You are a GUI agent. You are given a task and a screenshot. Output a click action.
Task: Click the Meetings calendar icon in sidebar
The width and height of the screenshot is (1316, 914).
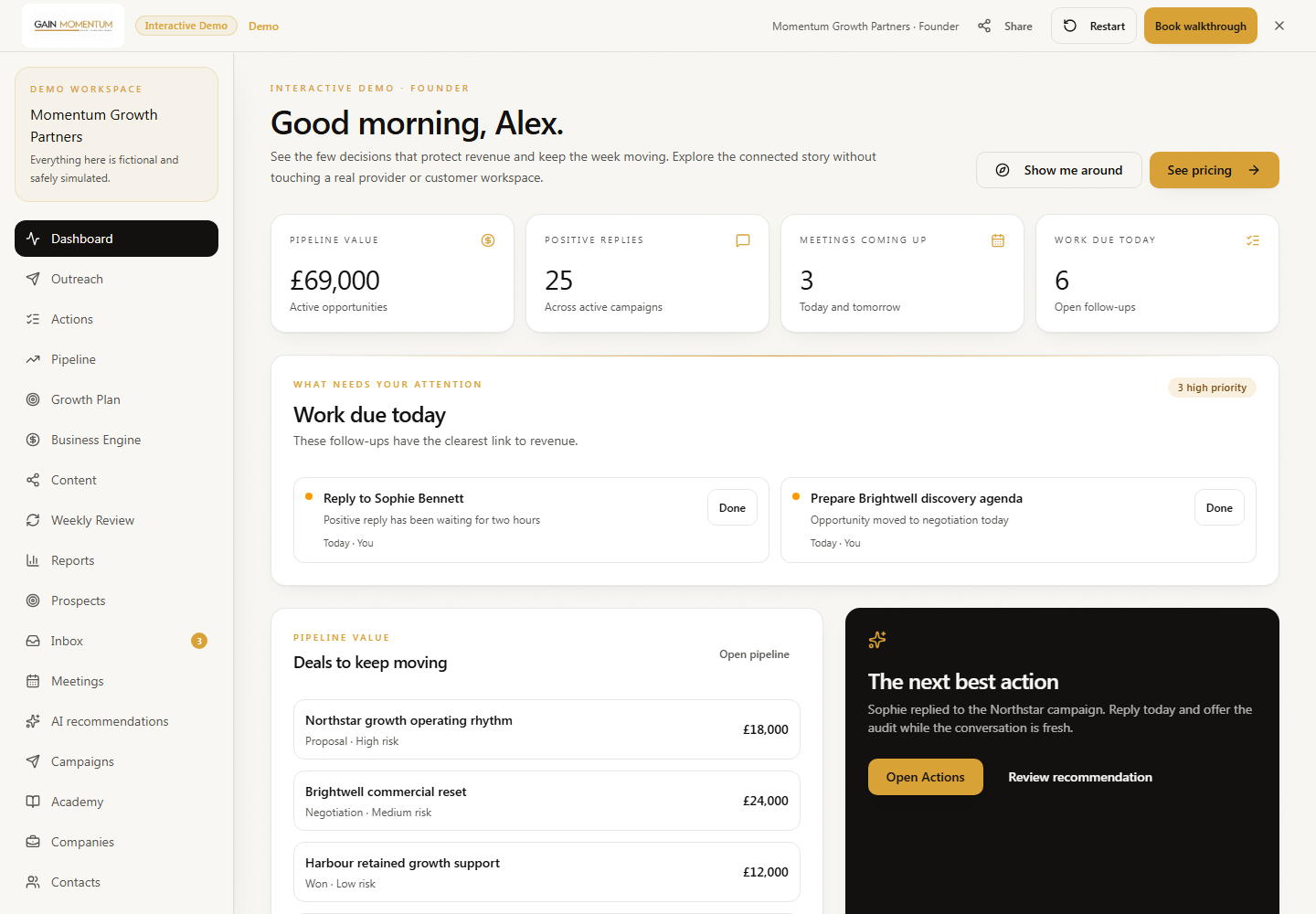(33, 681)
